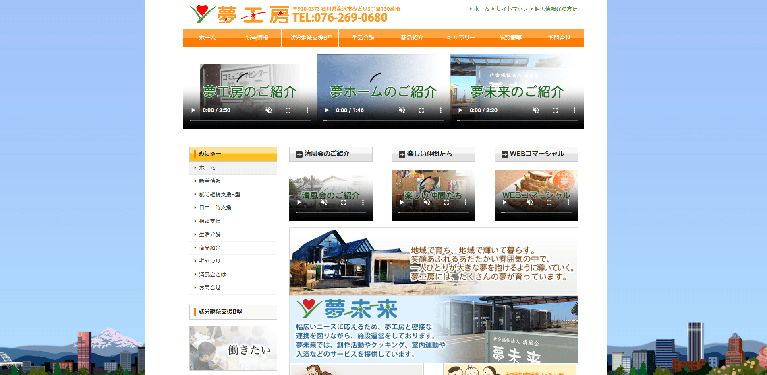Screen dimensions: 767x375
Task: Start the 清風会のご紹介 video
Action: click(x=299, y=202)
